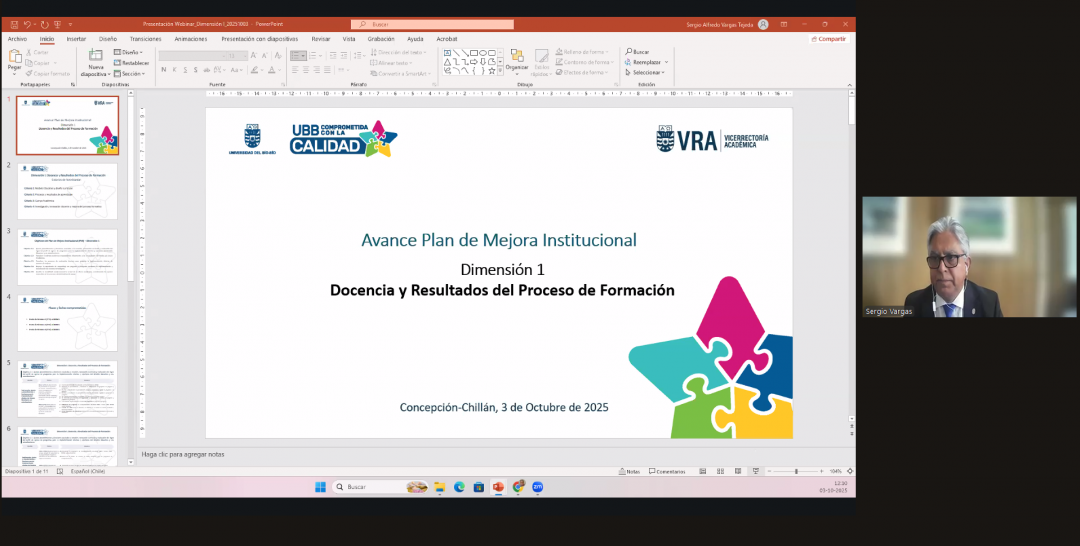Viewport: 1080px width, 546px height.
Task: Expand the shapes gallery with More arrow
Action: pos(500,71)
